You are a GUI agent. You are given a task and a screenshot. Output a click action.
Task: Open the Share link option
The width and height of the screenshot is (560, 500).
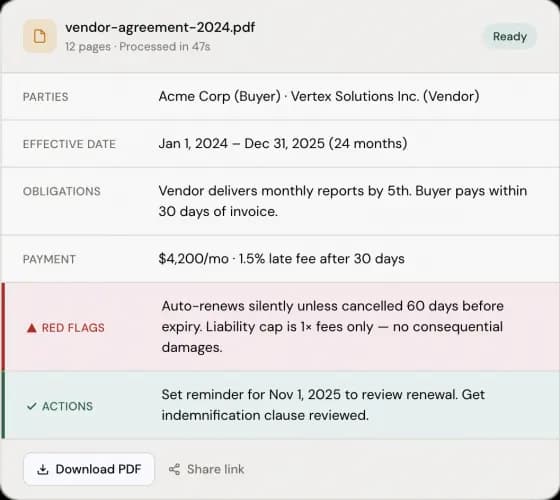coord(207,469)
